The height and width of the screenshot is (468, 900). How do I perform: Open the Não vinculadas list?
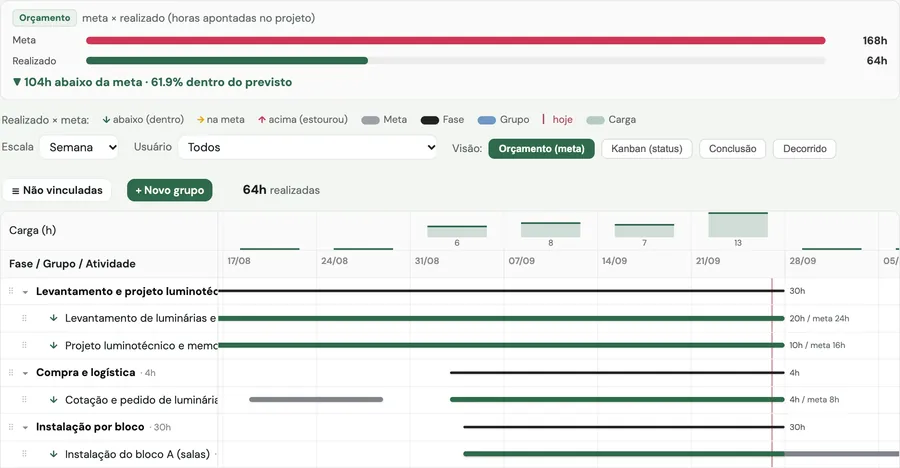coord(57,190)
